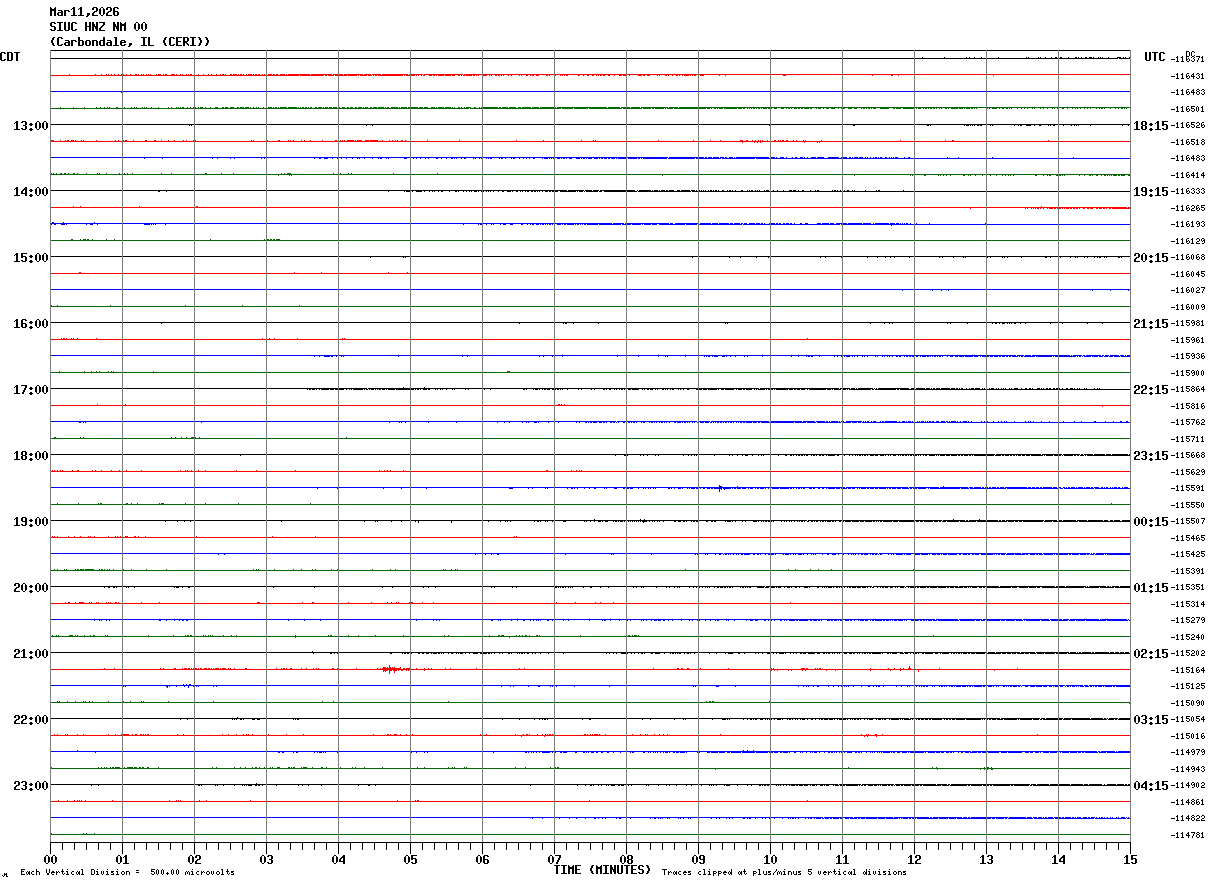The width and height of the screenshot is (1210, 886).
Task: Click the 'Each Vertical Division = 500.00 microvolts' note
Action: (127, 872)
